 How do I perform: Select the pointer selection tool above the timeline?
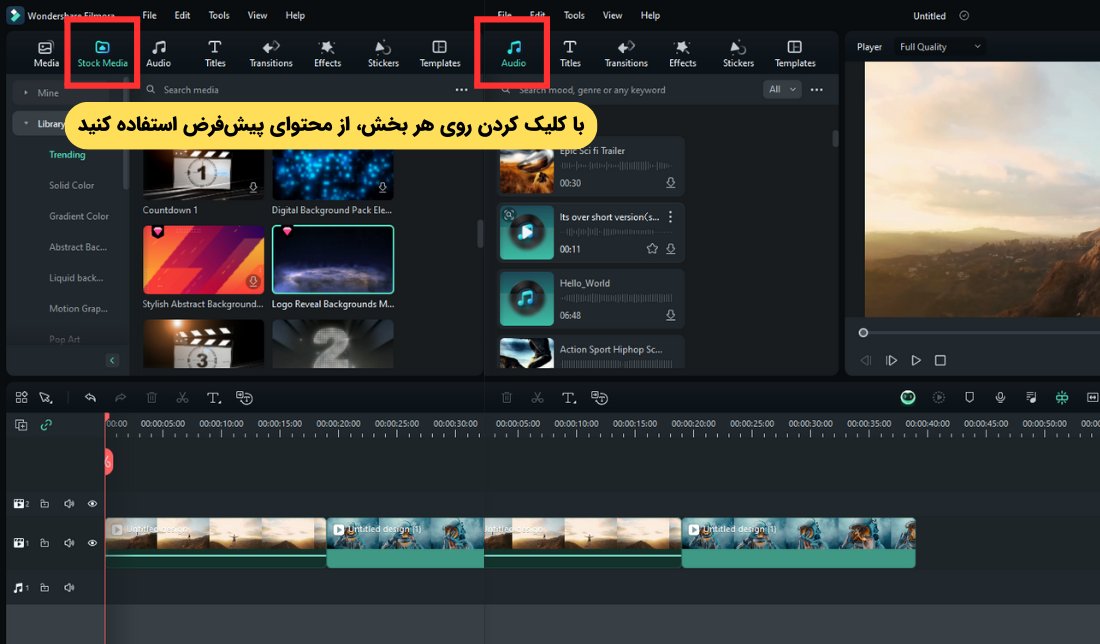pyautogui.click(x=45, y=397)
